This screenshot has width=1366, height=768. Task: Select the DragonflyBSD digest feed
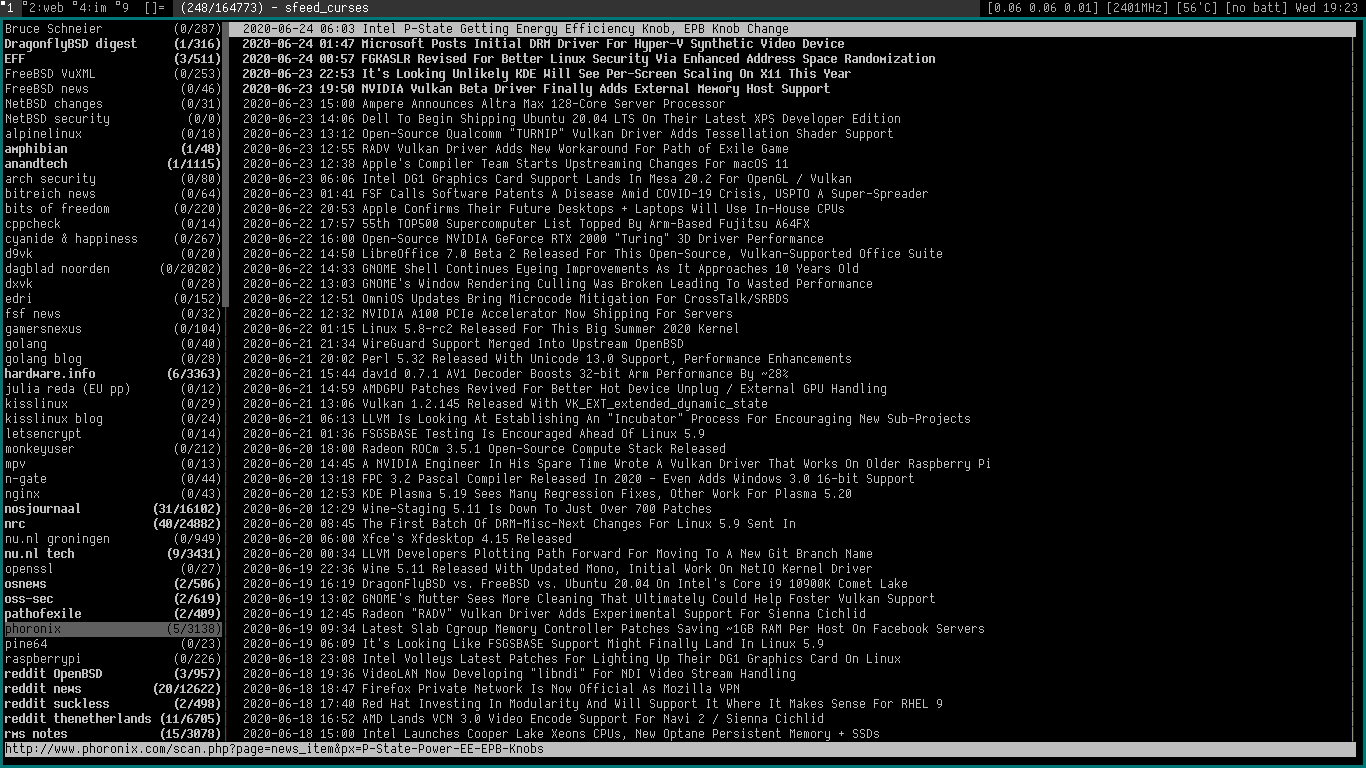tap(70, 44)
